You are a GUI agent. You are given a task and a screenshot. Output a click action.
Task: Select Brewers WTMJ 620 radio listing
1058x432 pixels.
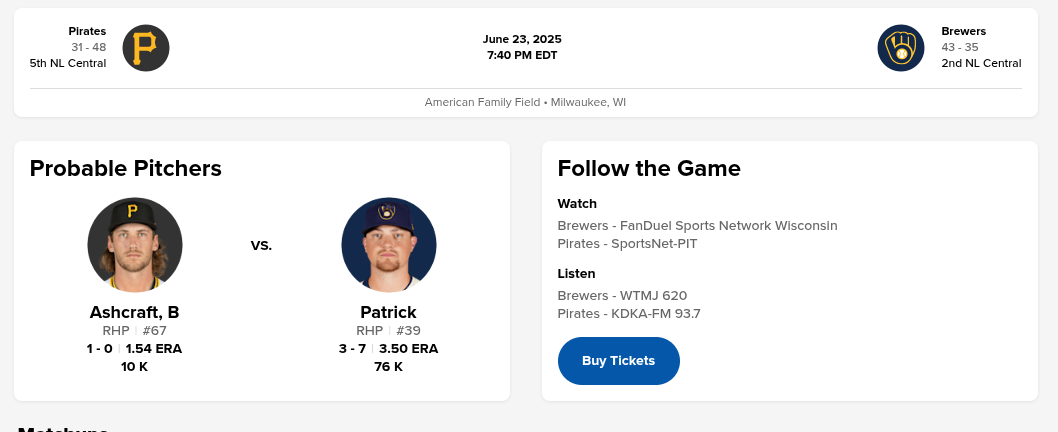click(622, 296)
